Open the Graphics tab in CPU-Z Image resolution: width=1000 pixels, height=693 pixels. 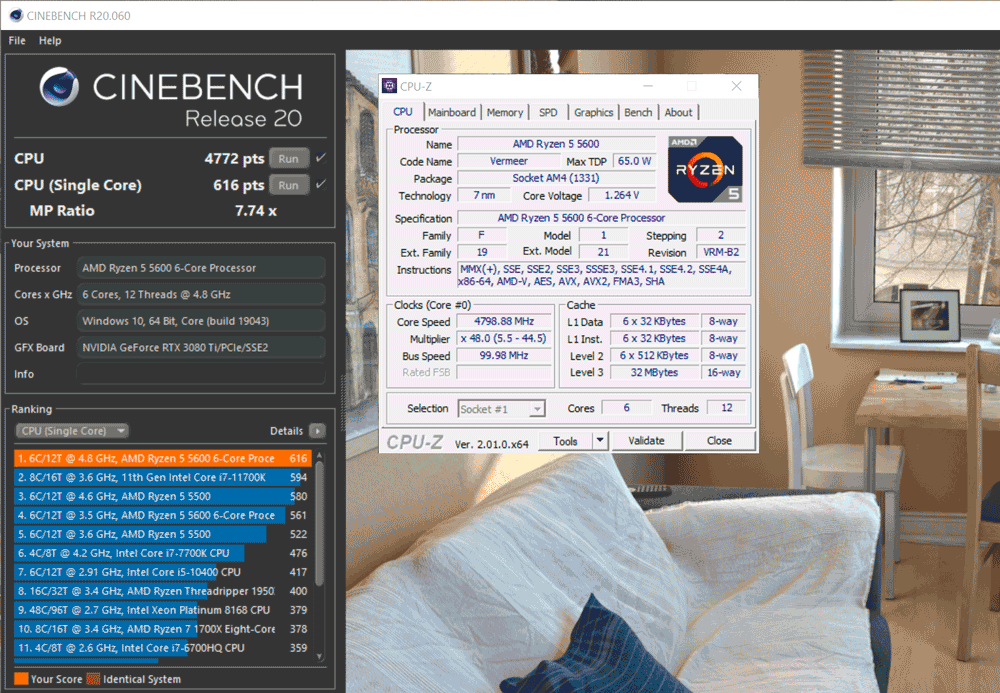pyautogui.click(x=593, y=112)
